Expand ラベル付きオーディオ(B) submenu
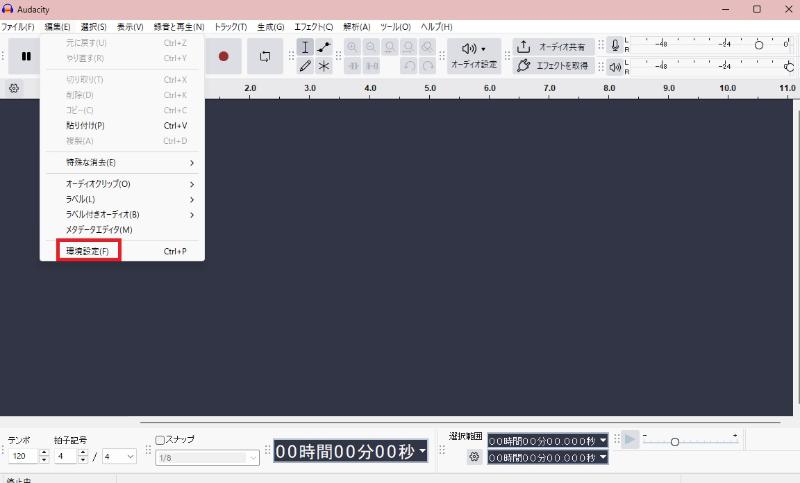Image resolution: width=800 pixels, height=483 pixels. (x=122, y=214)
